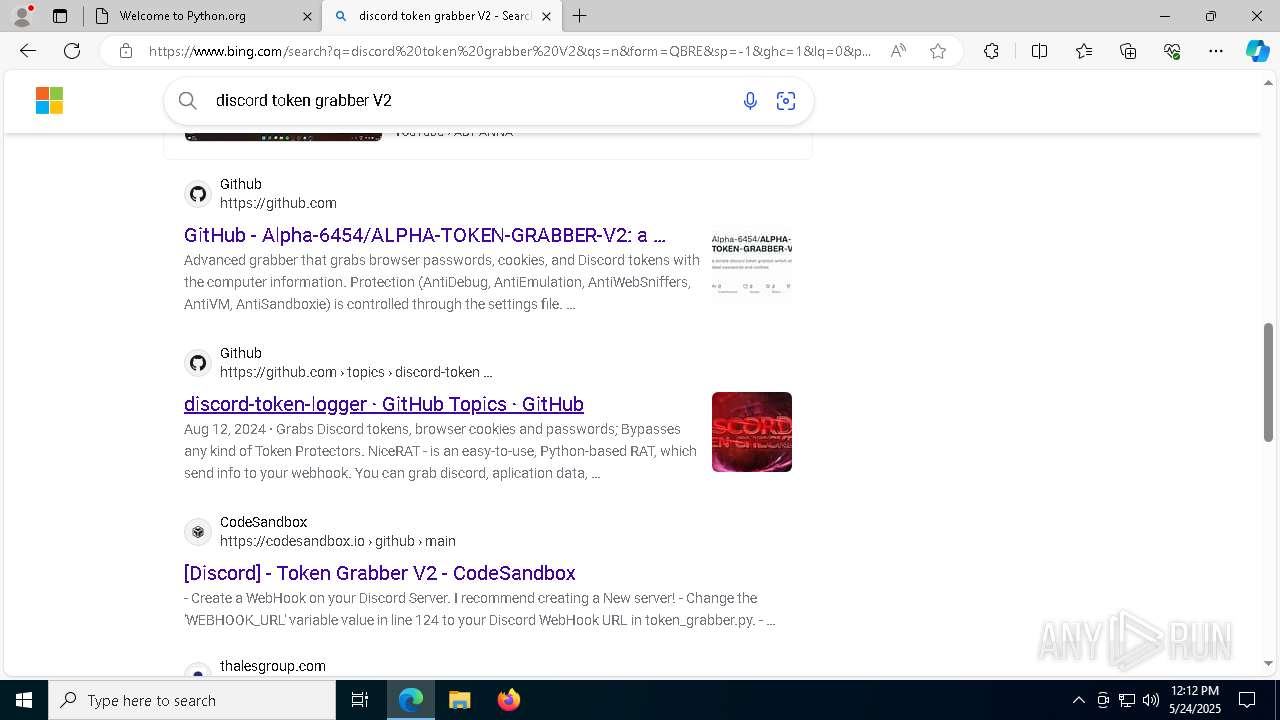
Task: Open the volume speaker tray icon
Action: 1150,700
